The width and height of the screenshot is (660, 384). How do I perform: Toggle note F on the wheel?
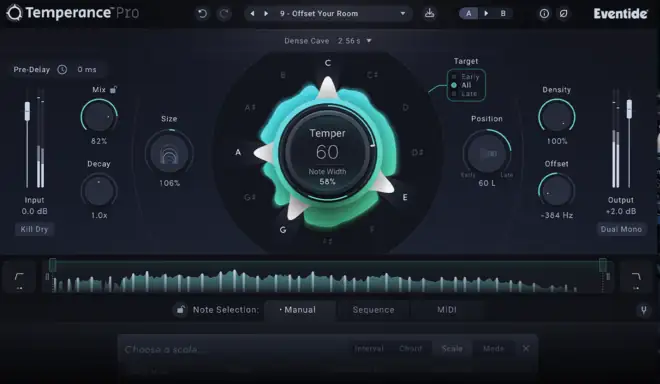(372, 229)
